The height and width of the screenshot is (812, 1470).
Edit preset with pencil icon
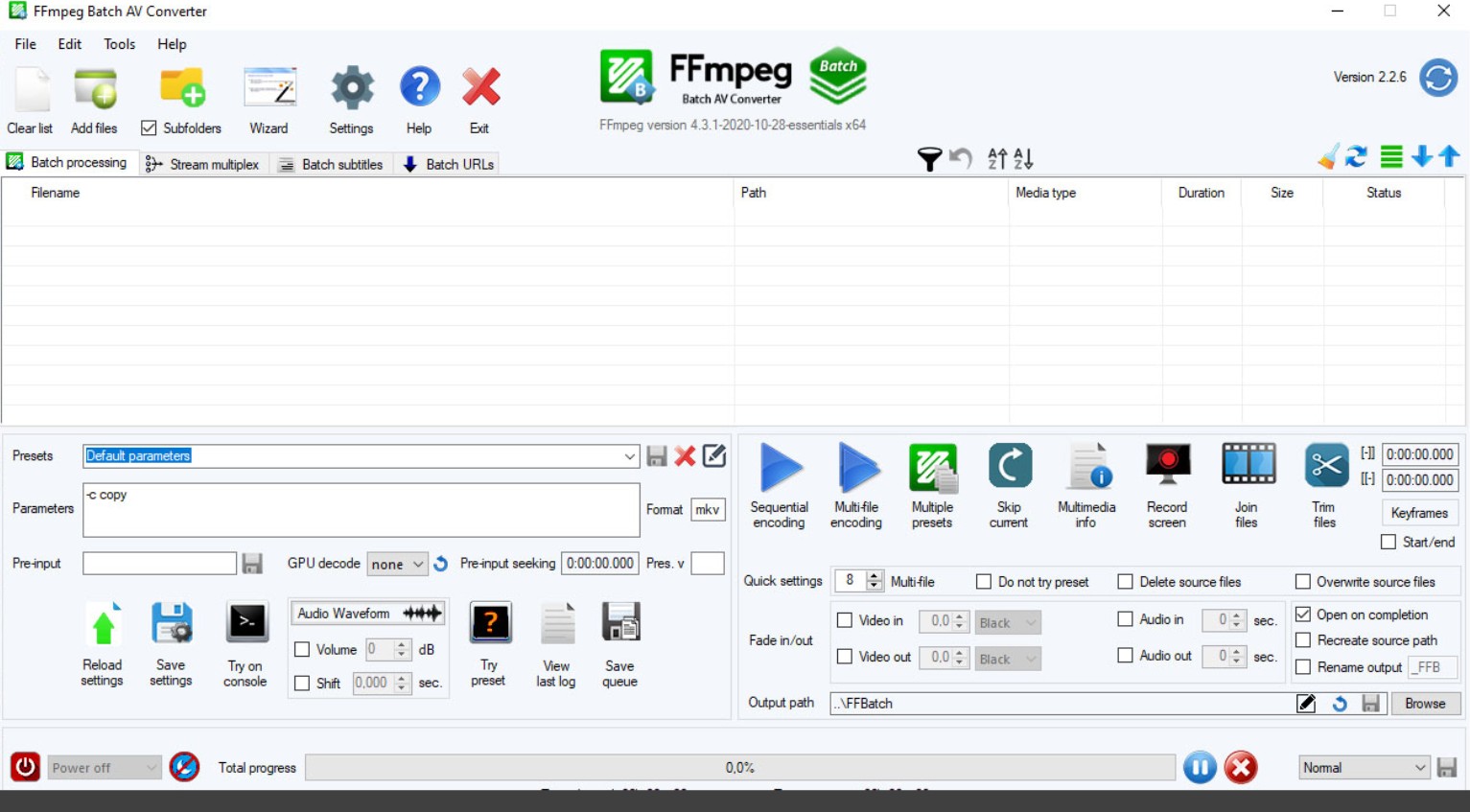click(714, 455)
